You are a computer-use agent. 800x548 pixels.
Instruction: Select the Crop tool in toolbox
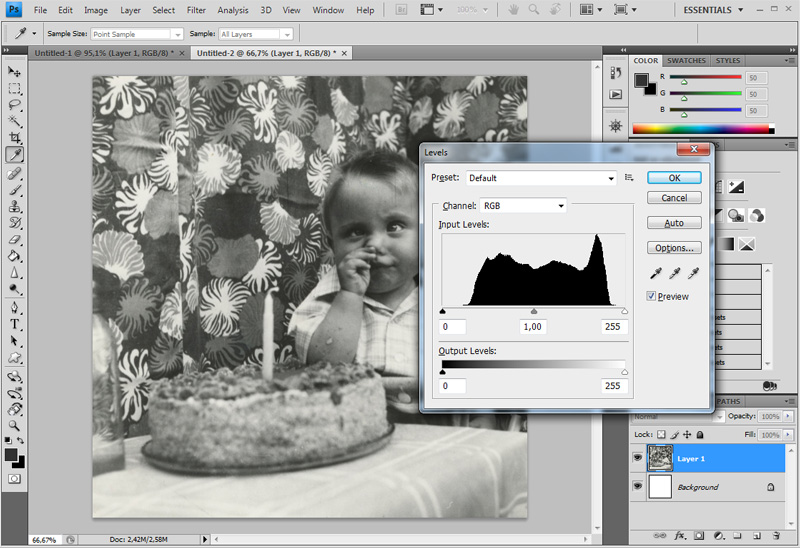[15, 137]
